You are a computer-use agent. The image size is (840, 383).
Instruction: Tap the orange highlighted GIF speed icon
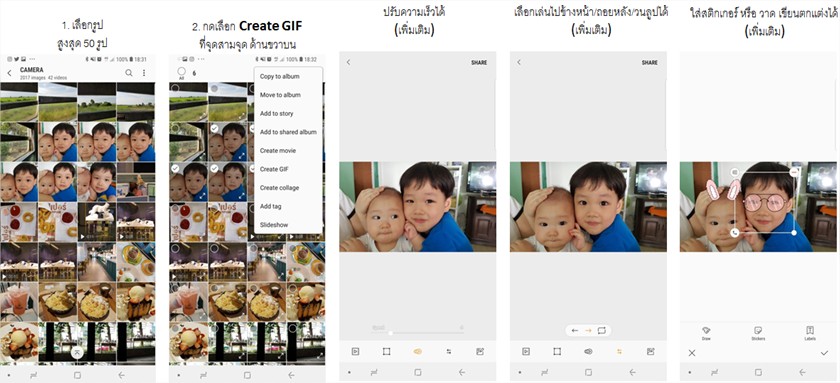click(x=418, y=351)
